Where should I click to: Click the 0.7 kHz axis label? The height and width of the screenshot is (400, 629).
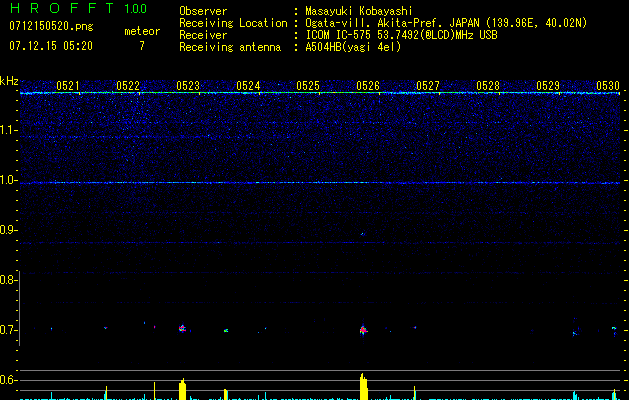(x=9, y=330)
